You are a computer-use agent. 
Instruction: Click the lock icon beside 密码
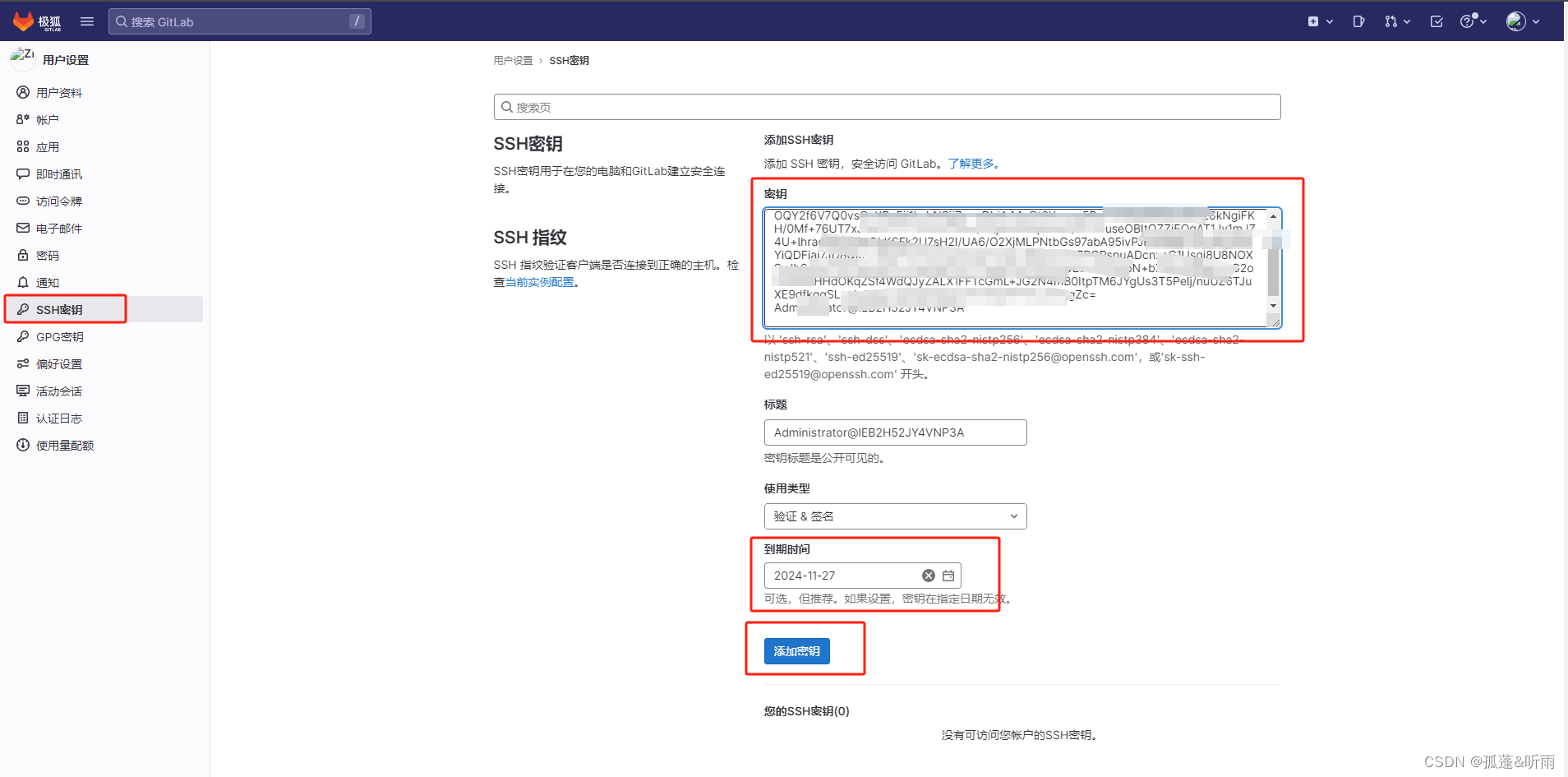pos(23,255)
